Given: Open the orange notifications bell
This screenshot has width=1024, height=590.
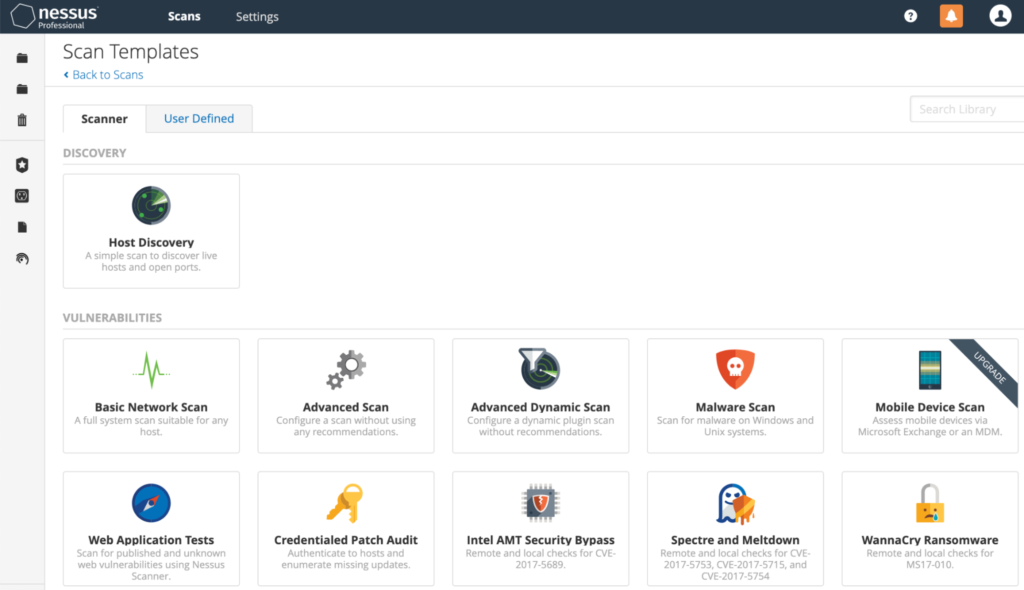Looking at the screenshot, I should coord(951,16).
